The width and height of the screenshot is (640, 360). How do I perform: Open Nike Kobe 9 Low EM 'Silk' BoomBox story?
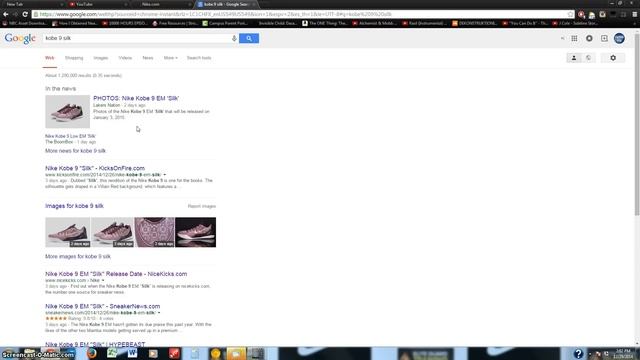pyautogui.click(x=70, y=136)
